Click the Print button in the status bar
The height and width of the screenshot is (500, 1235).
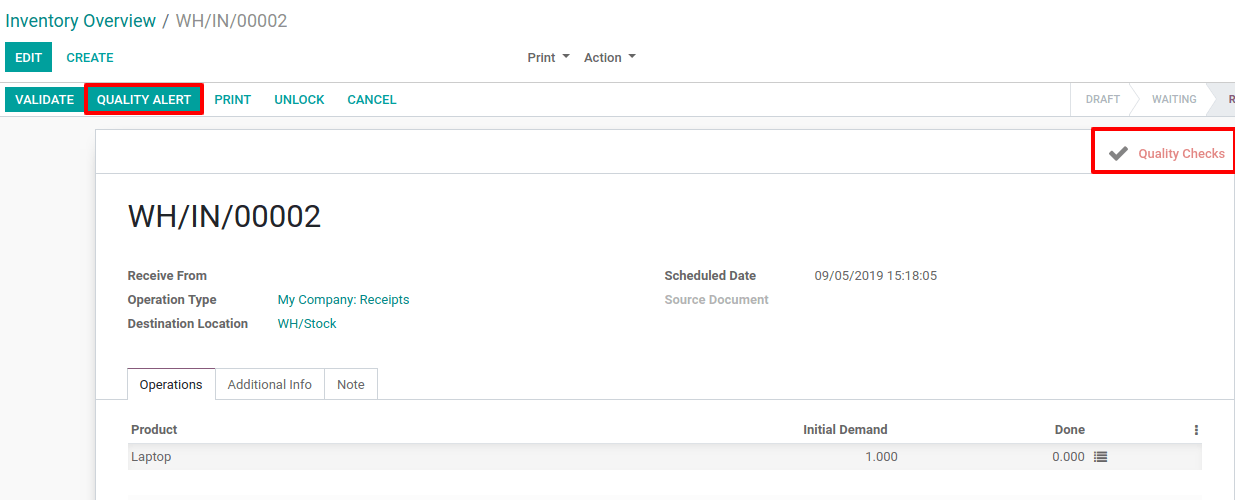[x=233, y=100]
